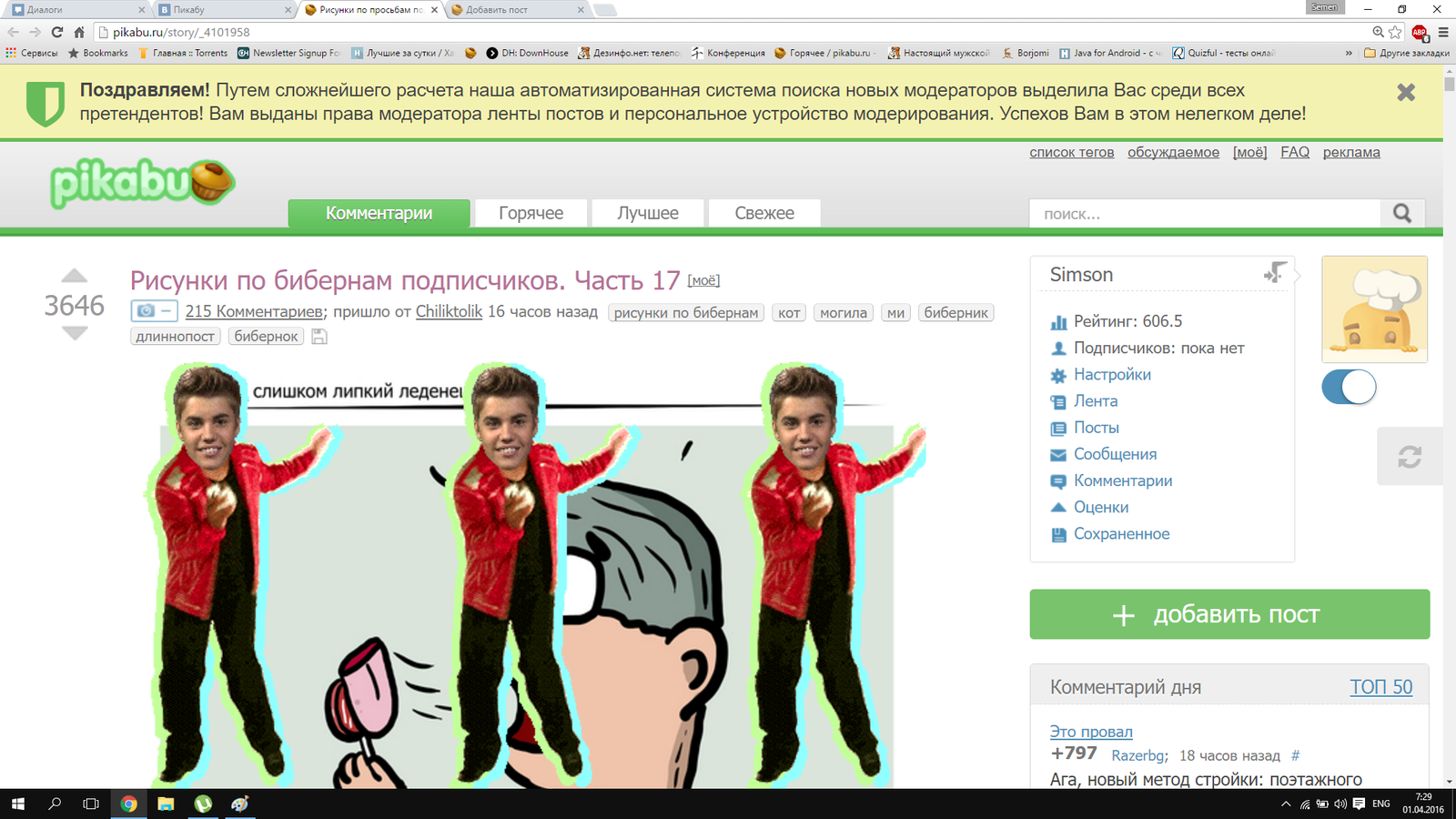Screen dimensions: 1456x819
Task: Open Razerbg profile link
Action: click(1137, 755)
